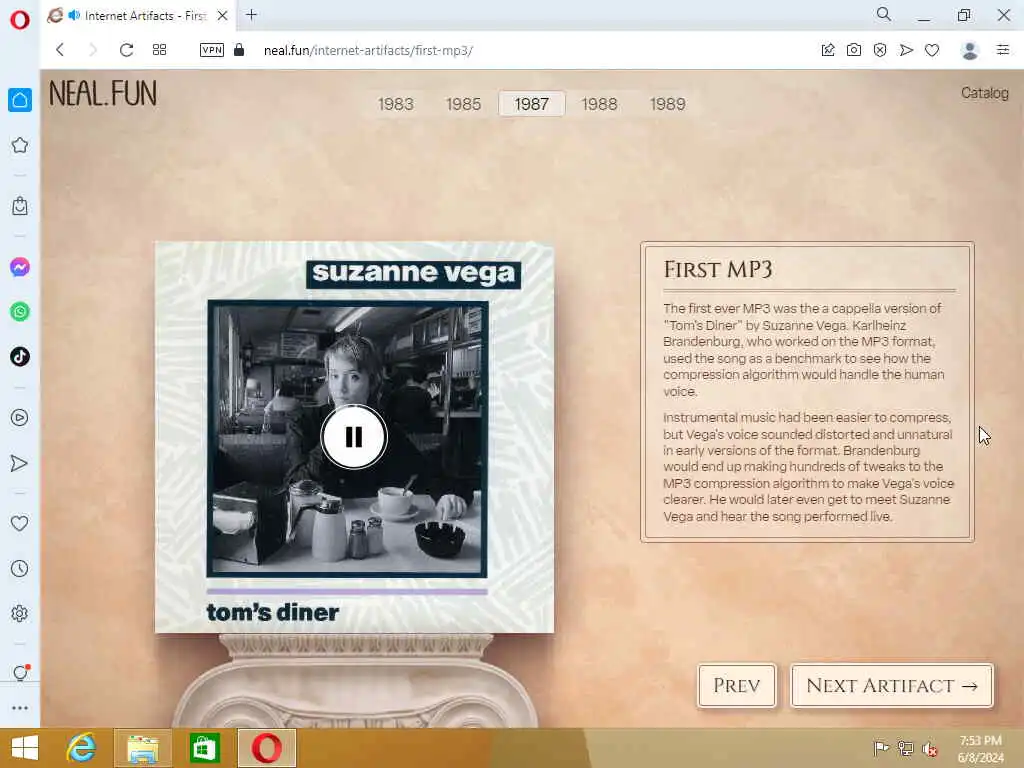
Task: Click the Opera taskbar button
Action: coord(266,748)
